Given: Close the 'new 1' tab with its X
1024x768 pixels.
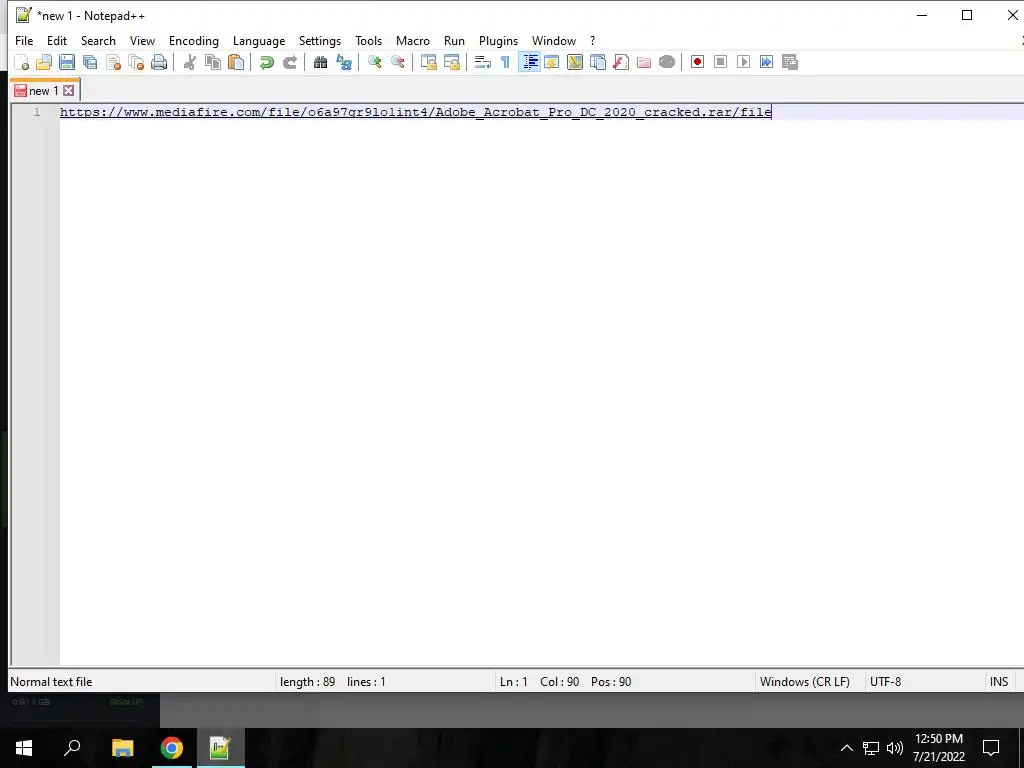Looking at the screenshot, I should (x=69, y=91).
